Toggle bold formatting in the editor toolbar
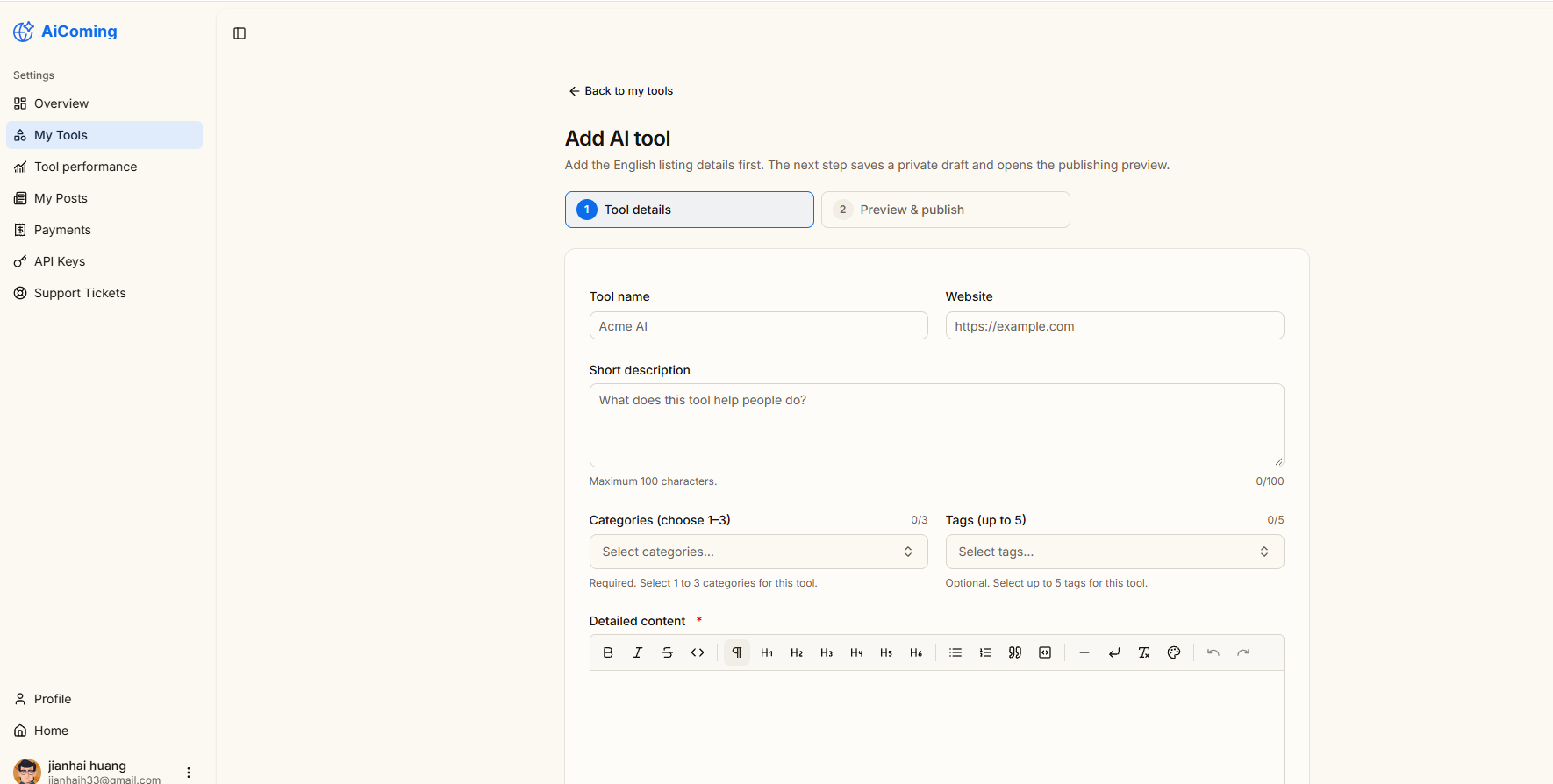The image size is (1553, 784). click(x=608, y=652)
